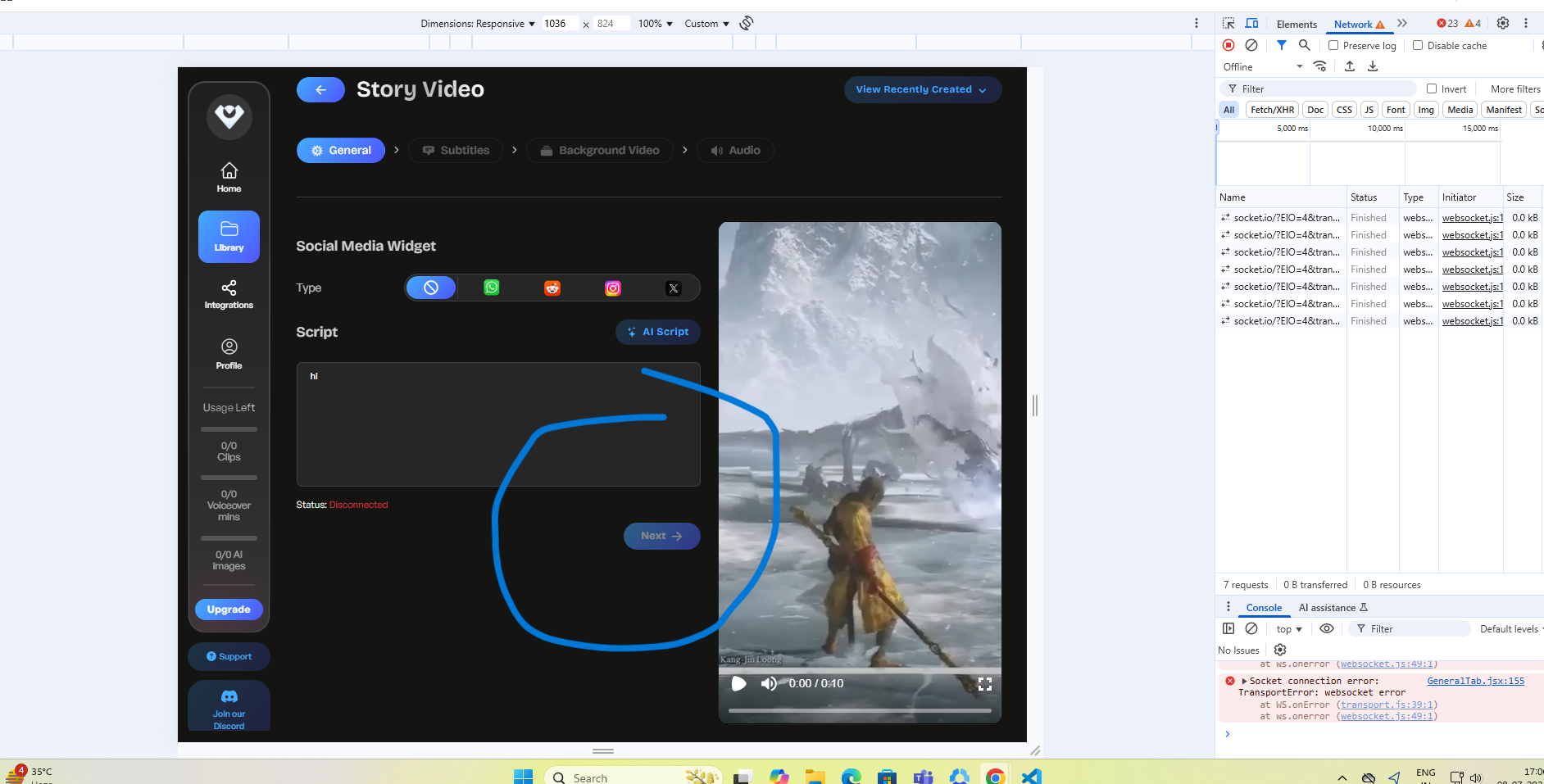Toggle the Invert filter checkbox
This screenshot has height=784, width=1544.
[1432, 88]
